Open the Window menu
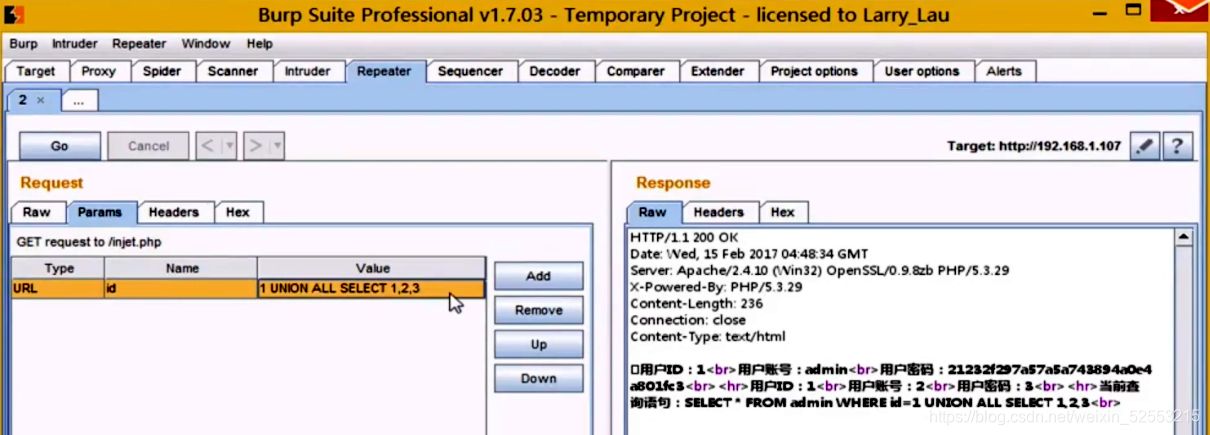 [x=206, y=44]
